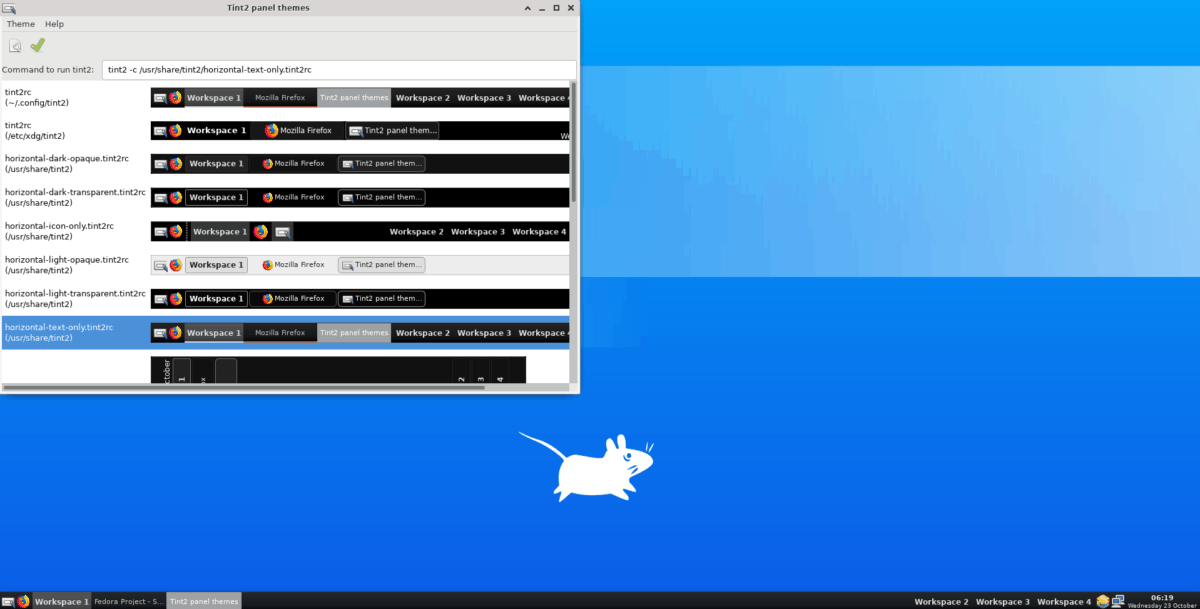1200x609 pixels.
Task: Open the Theme menu
Action: point(19,23)
